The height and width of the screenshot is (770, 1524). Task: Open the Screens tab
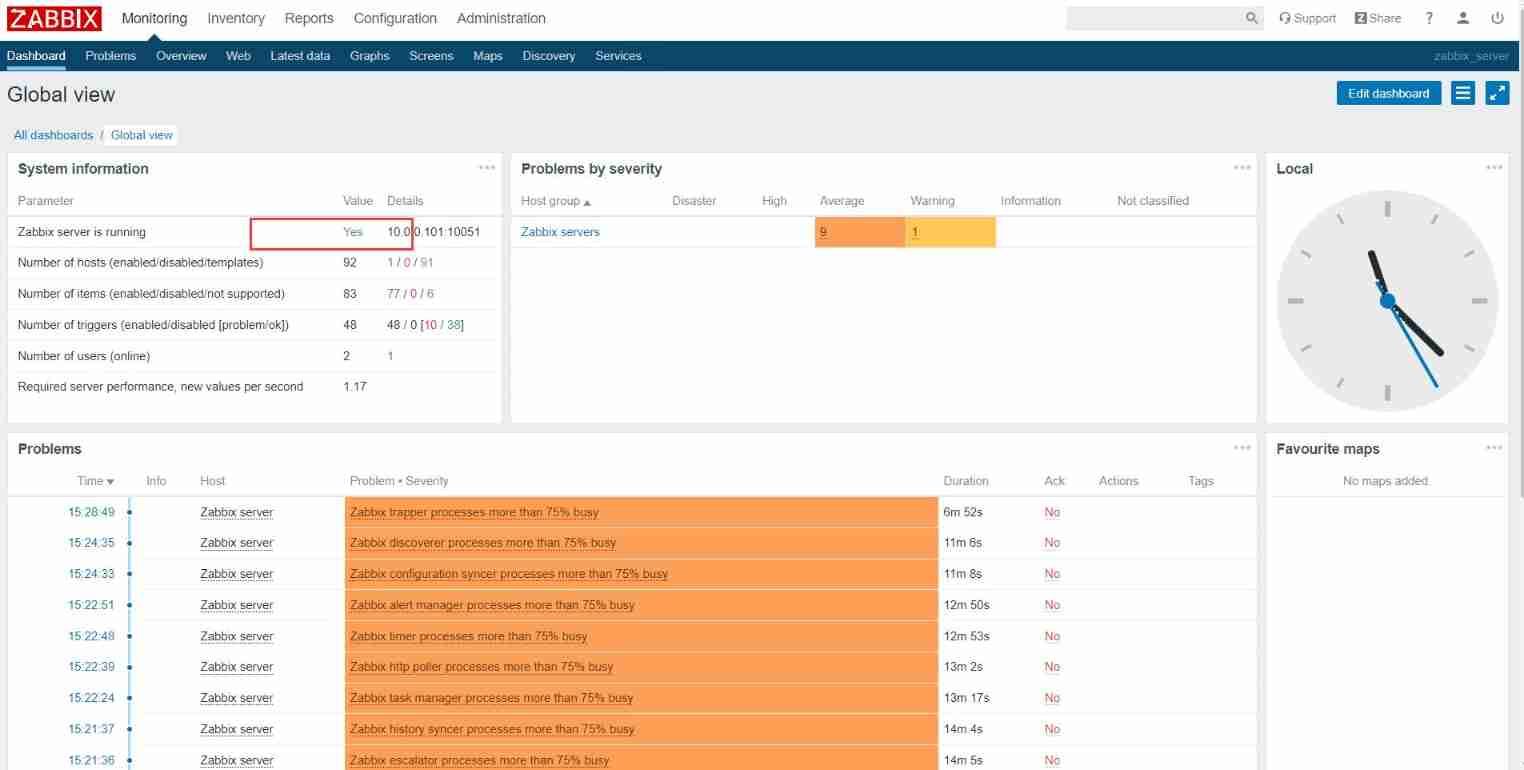[431, 56]
